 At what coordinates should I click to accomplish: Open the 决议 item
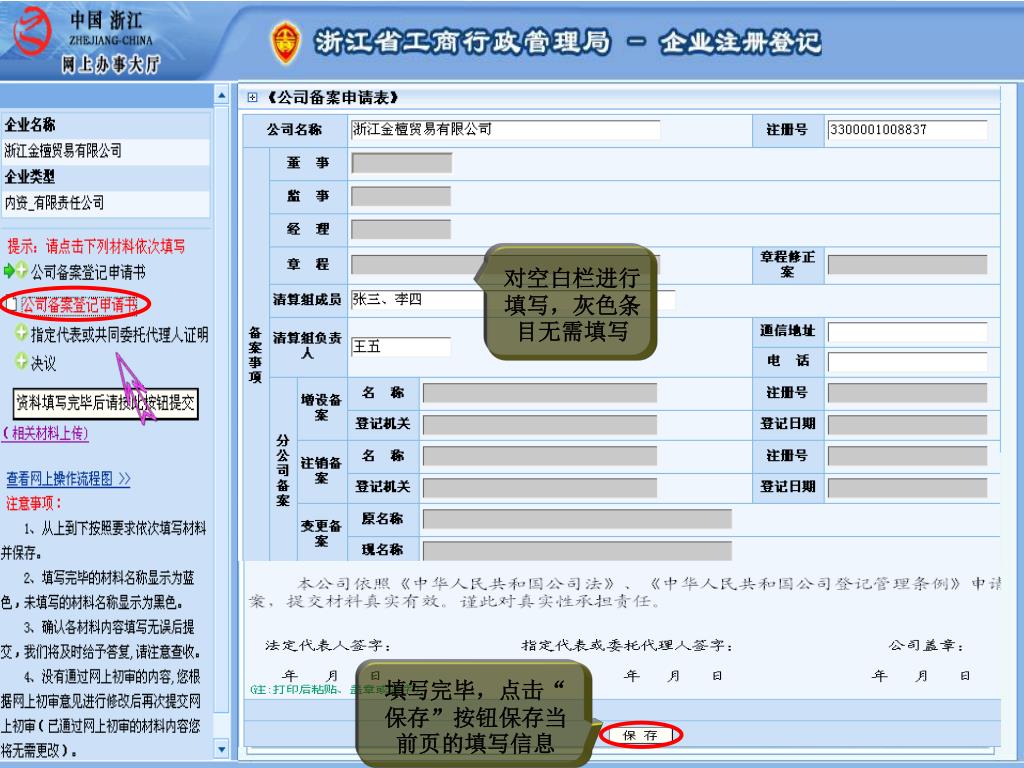click(43, 363)
